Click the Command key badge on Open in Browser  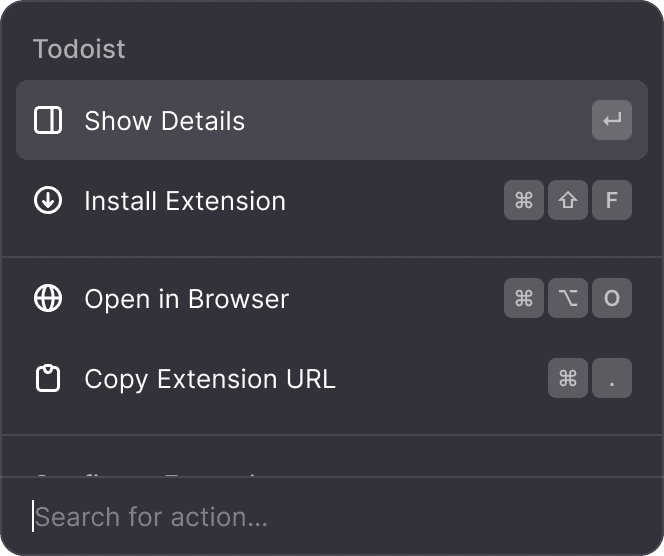pyautogui.click(x=524, y=299)
